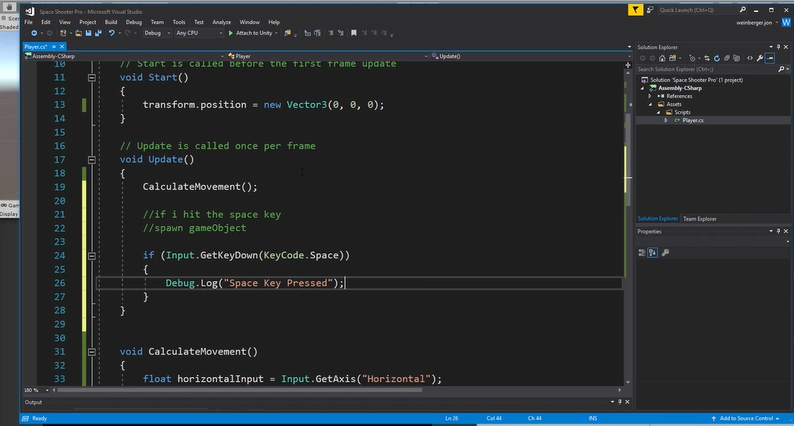Click Switch Views icon in Solution Explorer
794x426 pixels.
coord(672,58)
